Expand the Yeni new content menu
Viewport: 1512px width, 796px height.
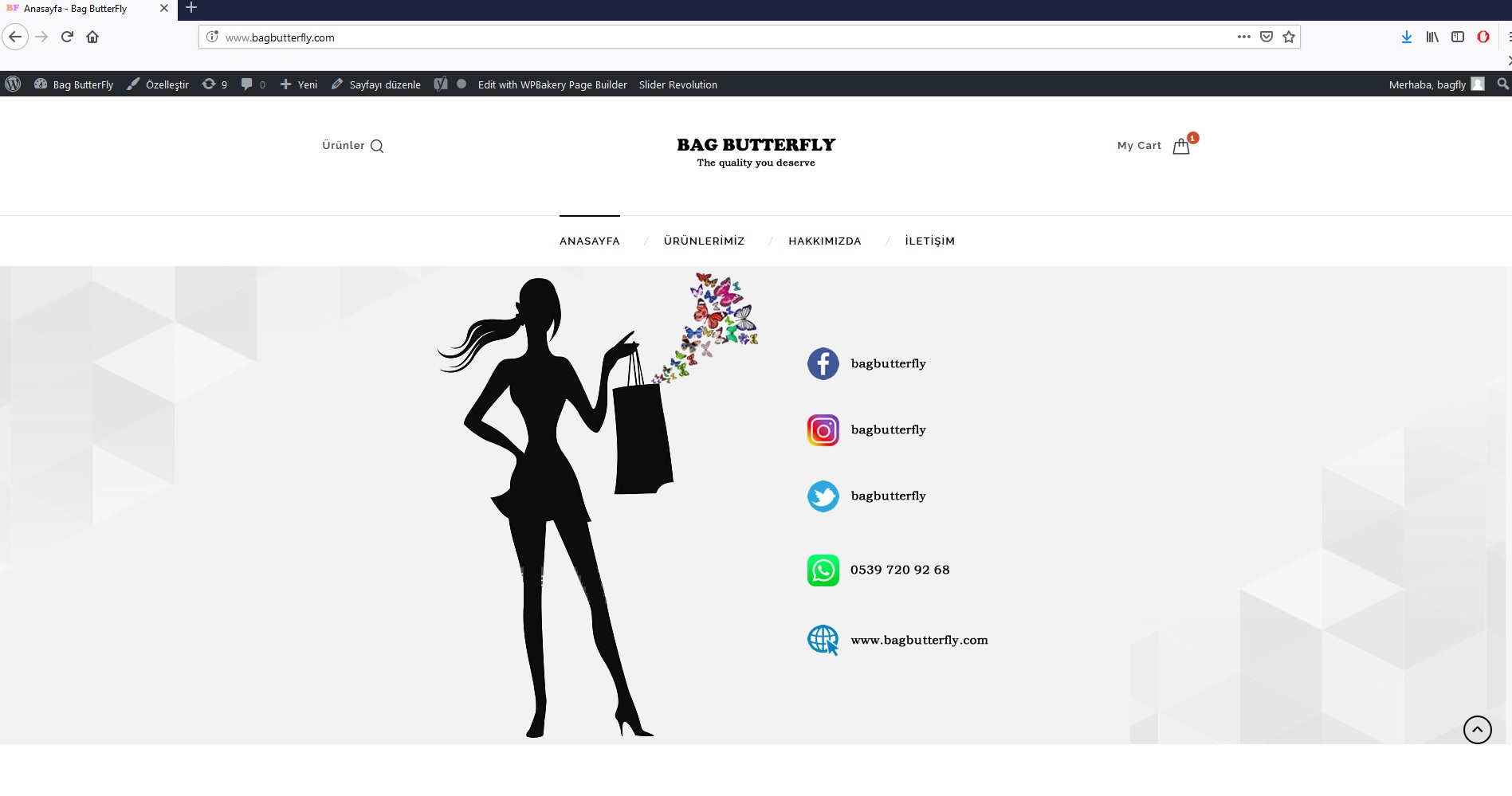[299, 84]
